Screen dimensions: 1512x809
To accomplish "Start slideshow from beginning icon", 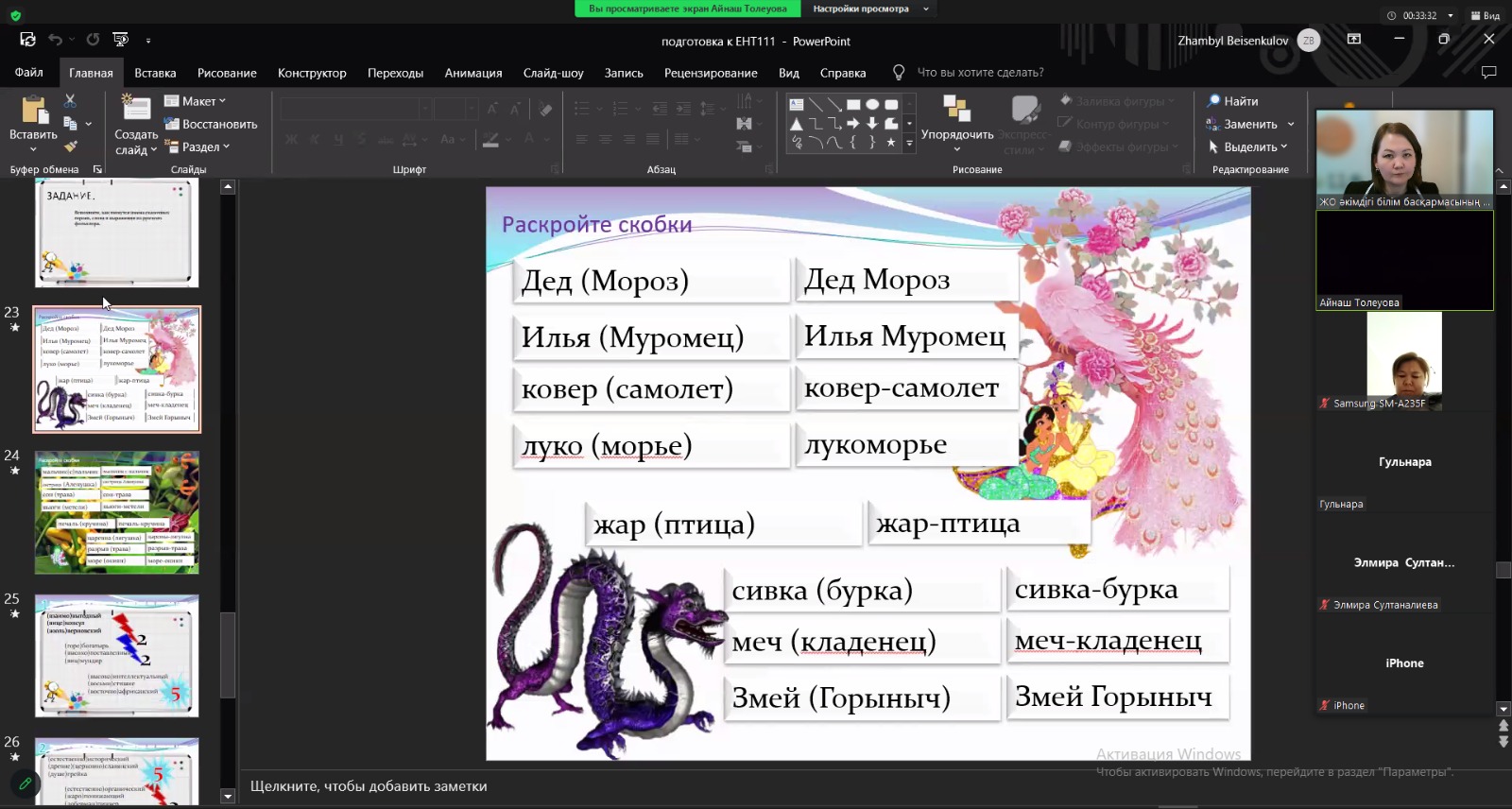I will pyautogui.click(x=120, y=40).
